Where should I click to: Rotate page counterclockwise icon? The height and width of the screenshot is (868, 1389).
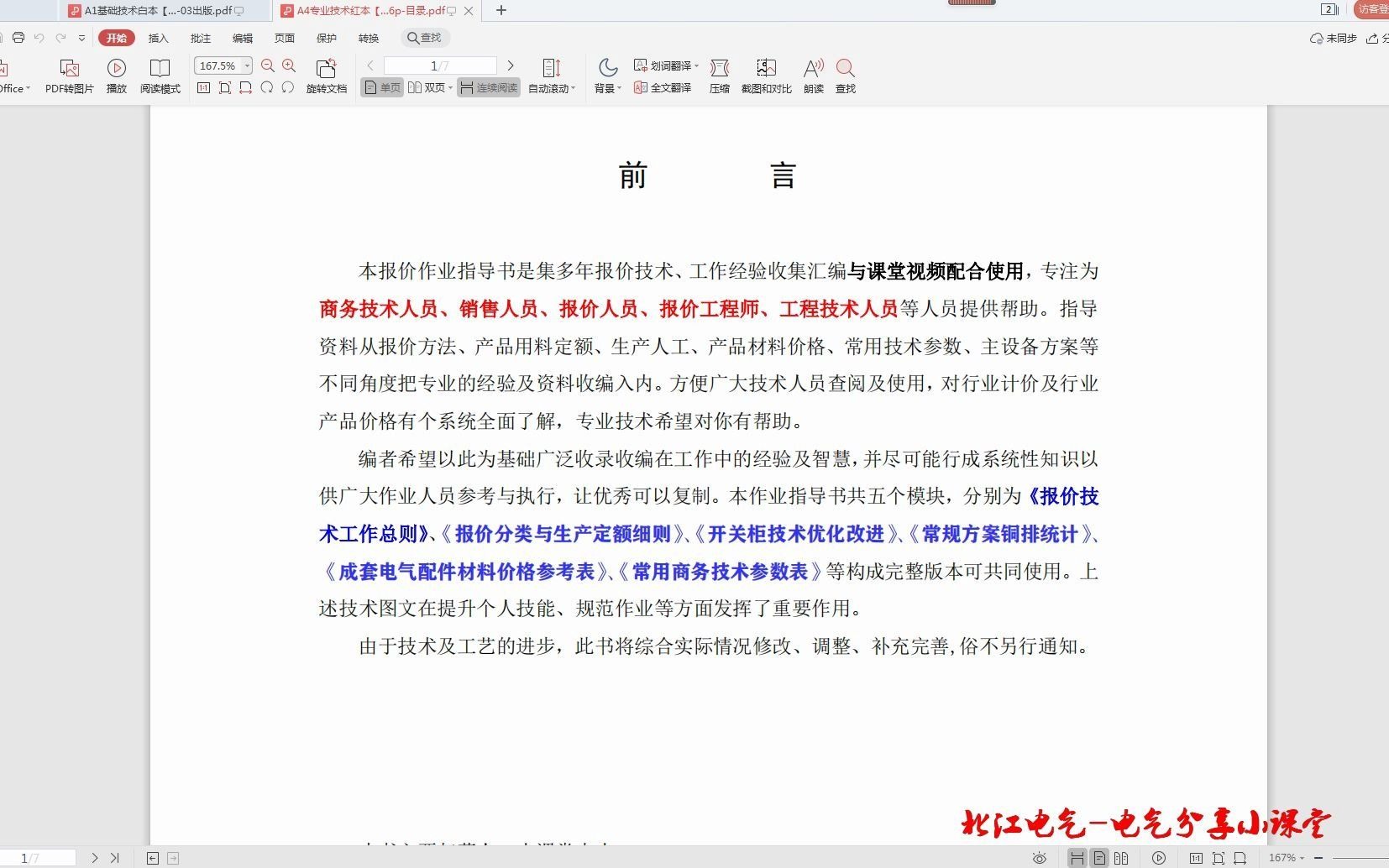[287, 87]
